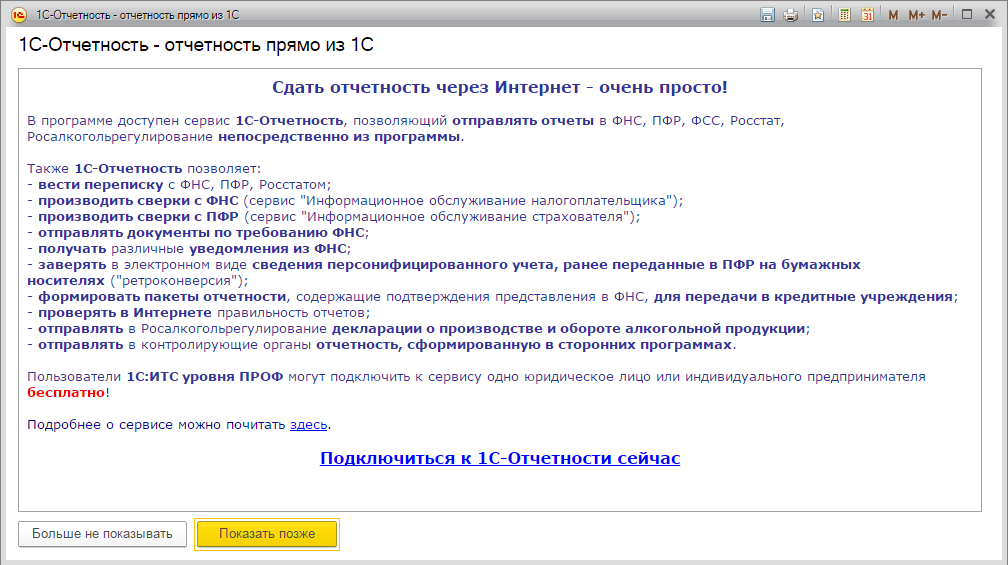Click the M+ memory add button

point(916,15)
